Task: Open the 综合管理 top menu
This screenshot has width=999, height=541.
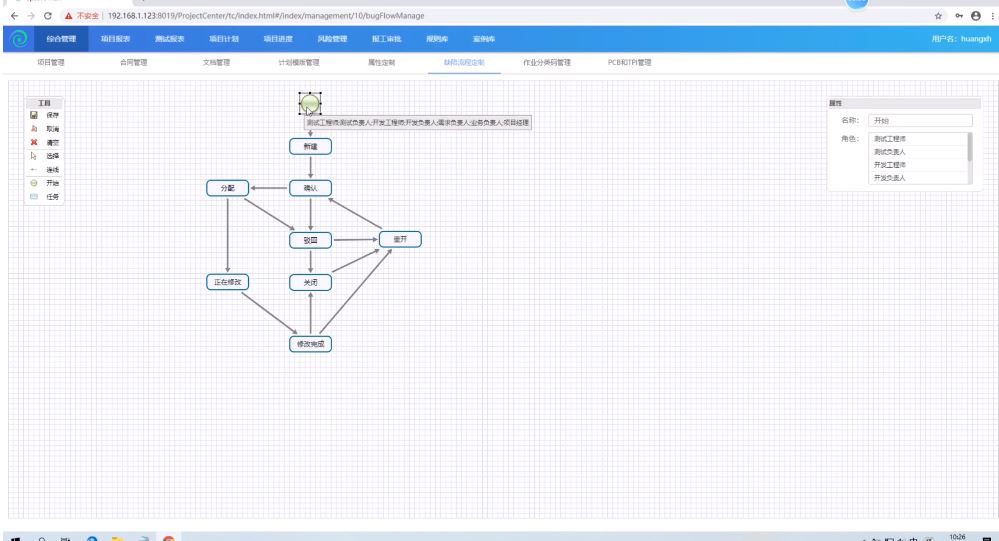Action: tap(61, 39)
